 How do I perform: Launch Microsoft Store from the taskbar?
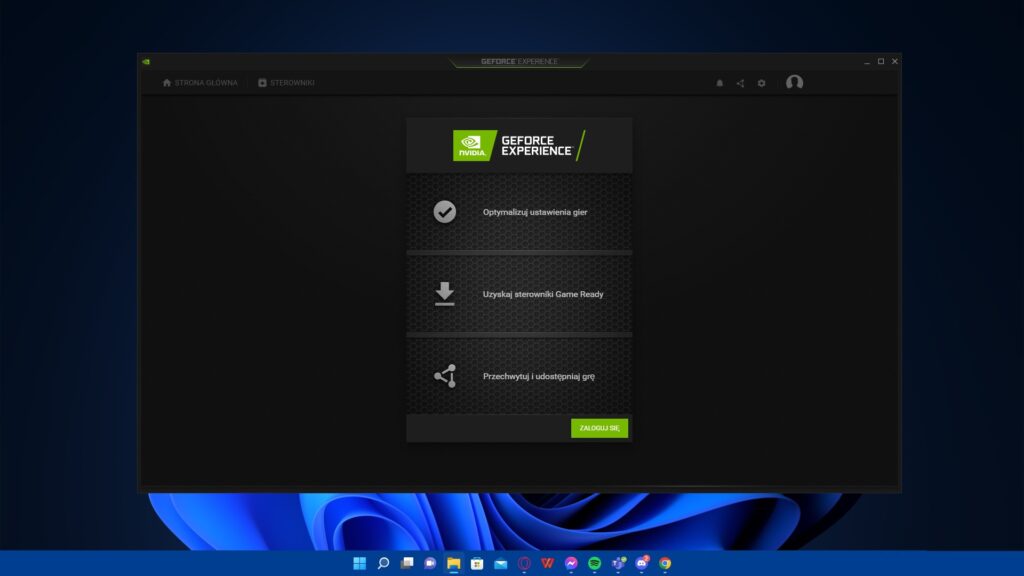[477, 563]
